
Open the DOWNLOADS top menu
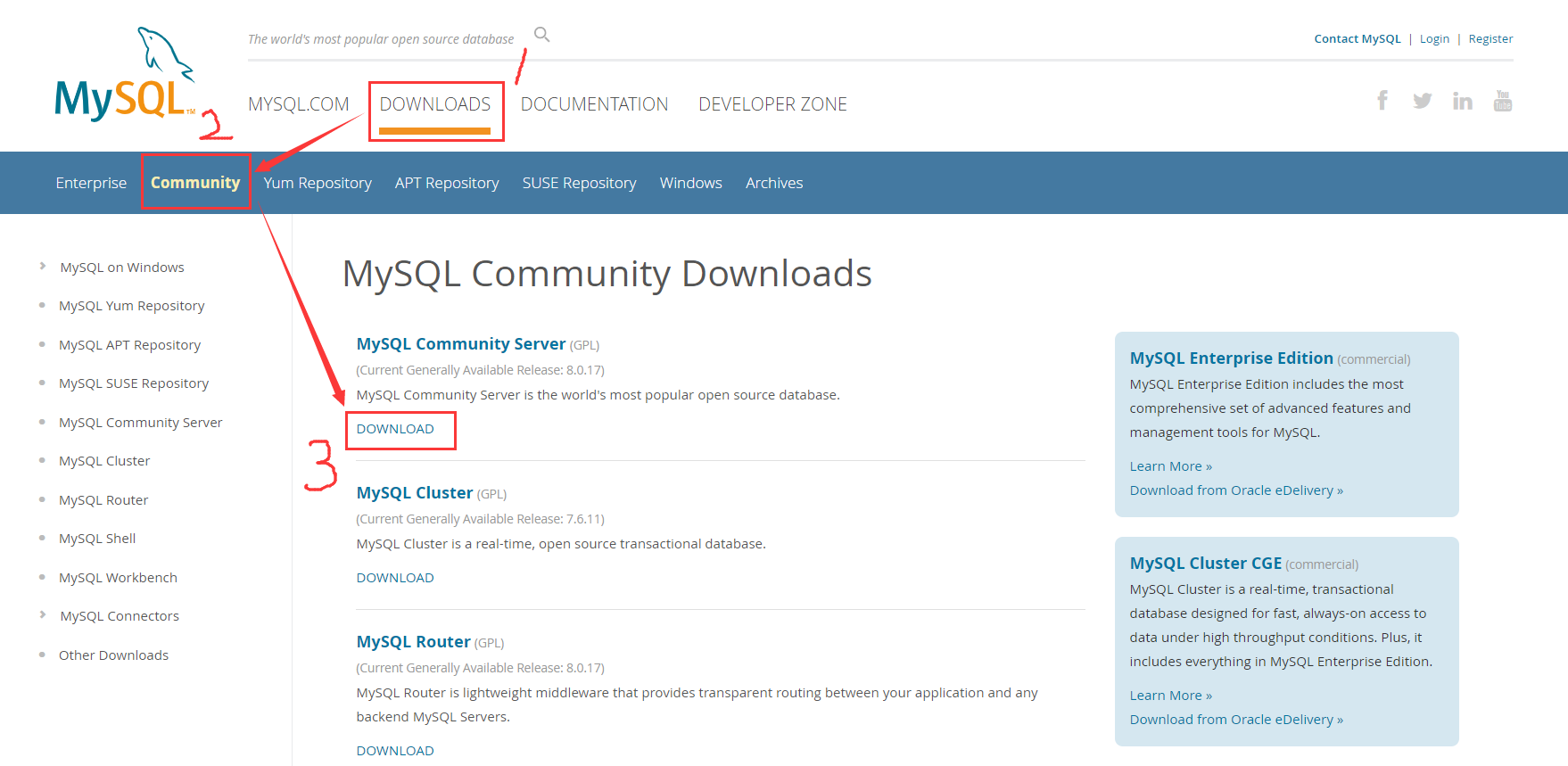[435, 104]
